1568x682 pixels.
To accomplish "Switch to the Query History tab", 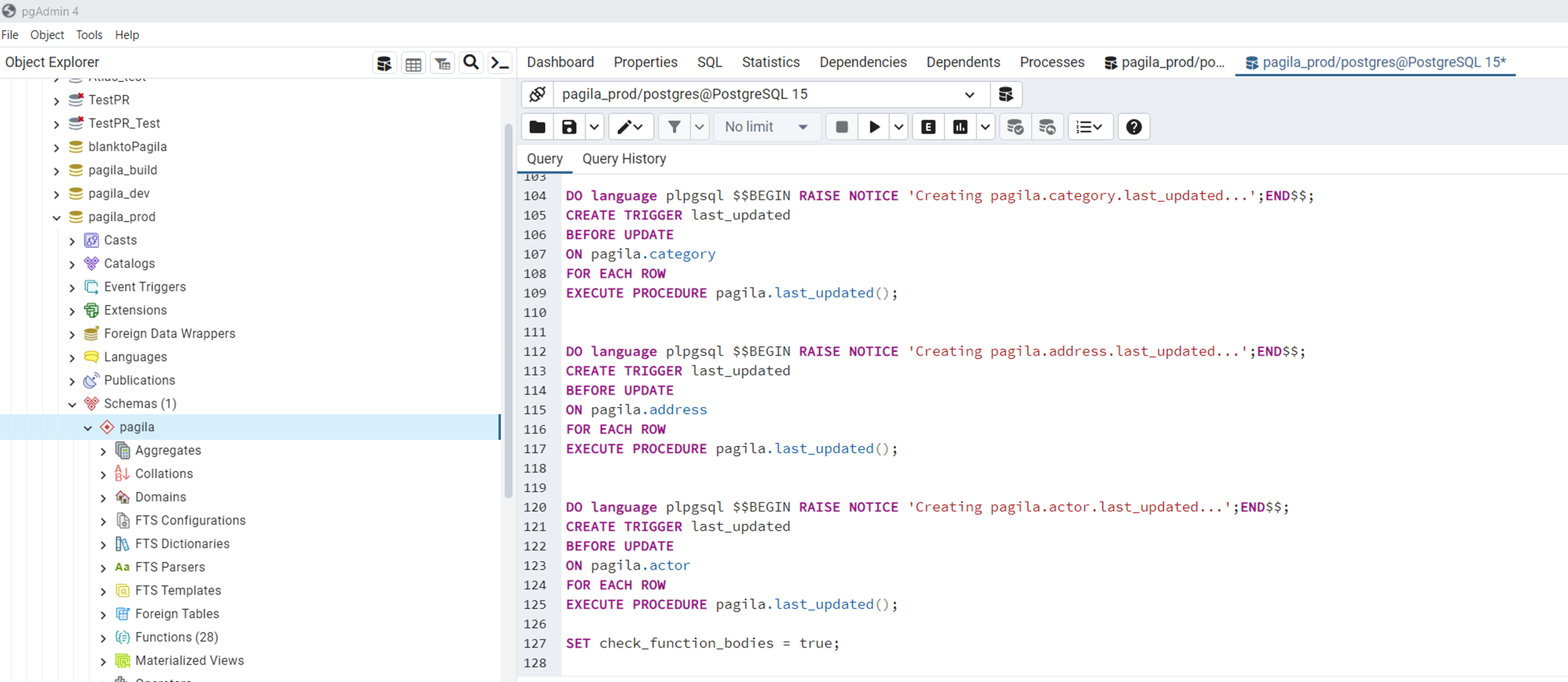I will coord(624,159).
